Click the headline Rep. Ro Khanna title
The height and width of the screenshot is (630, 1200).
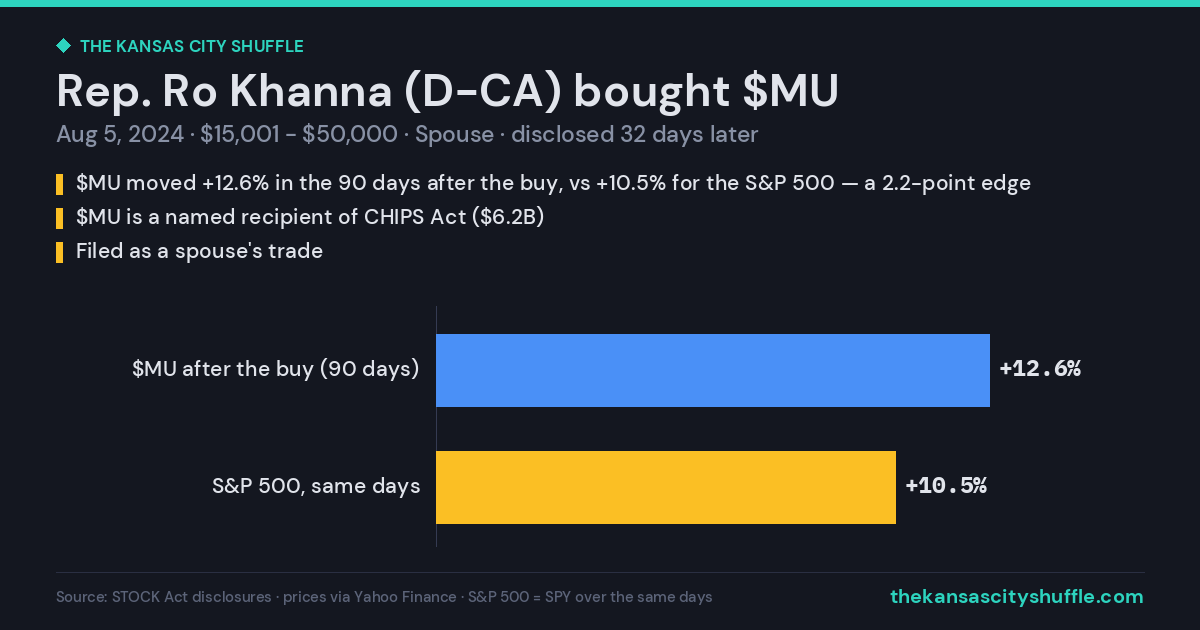[x=447, y=91]
